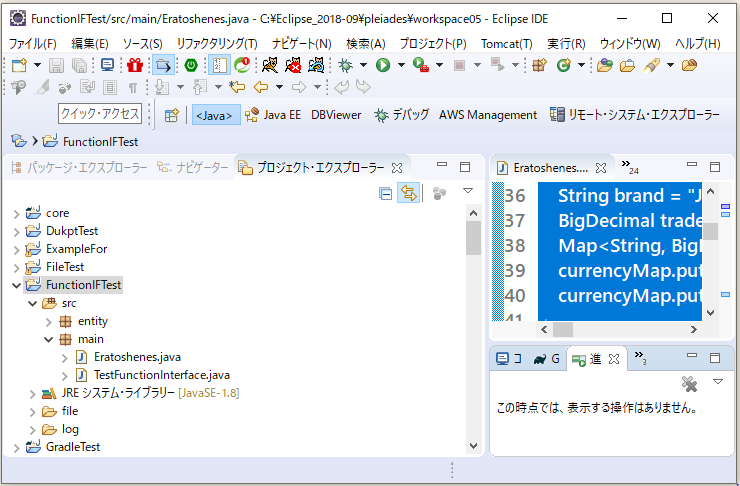This screenshot has height=486, width=740.
Task: Switch to the Java perspective button
Action: 216,115
